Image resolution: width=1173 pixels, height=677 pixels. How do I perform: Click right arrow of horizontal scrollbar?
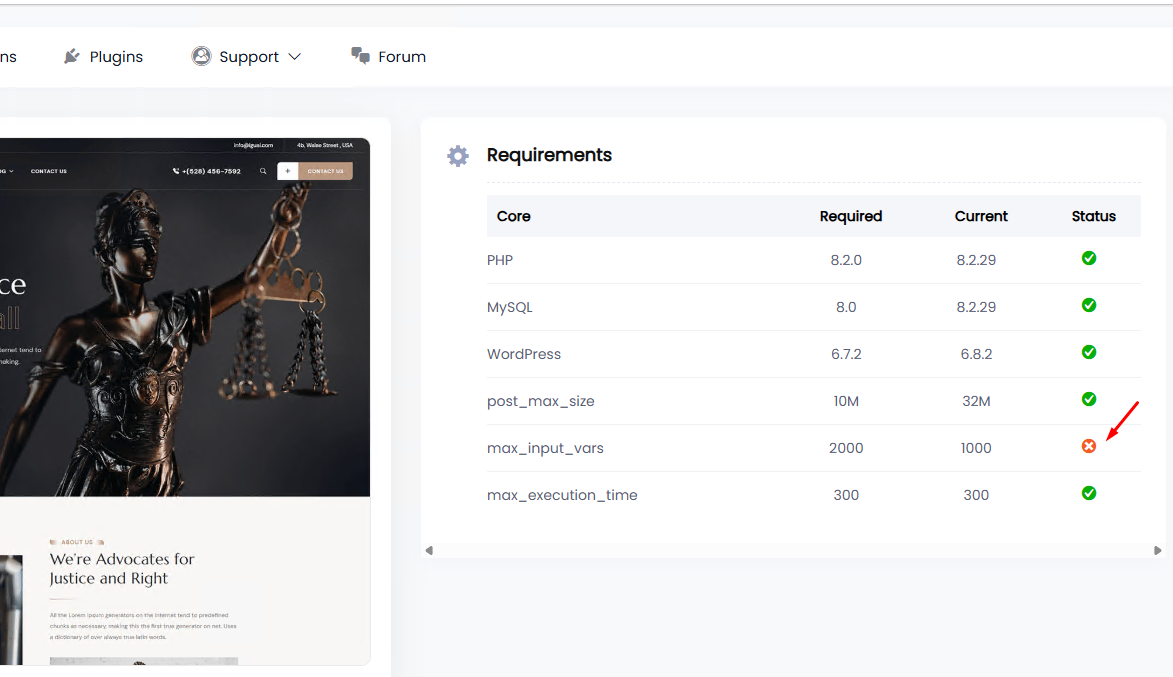[1157, 551]
